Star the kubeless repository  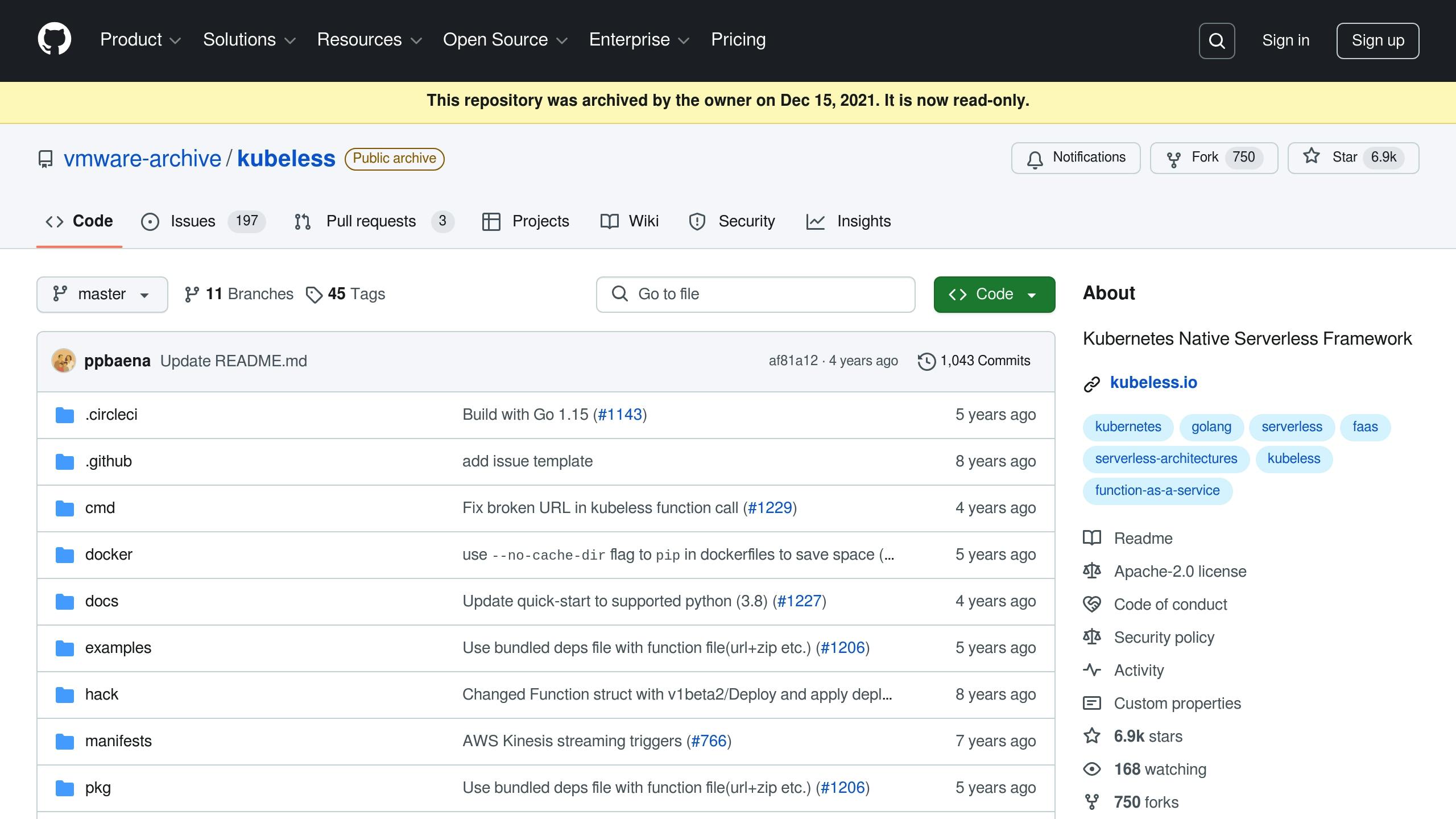1353,158
